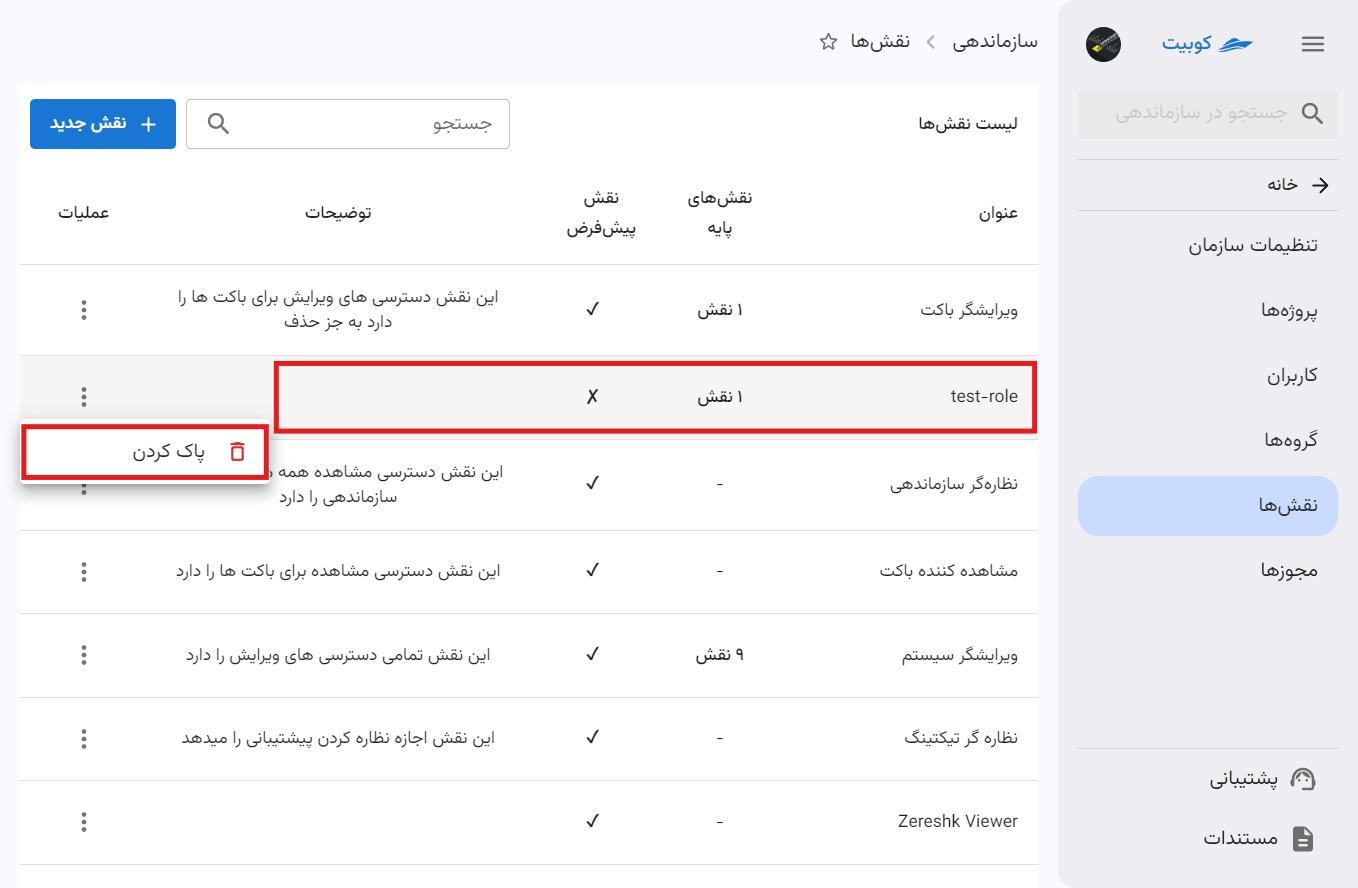
Task: Click the magnifier in the roles search box
Action: coord(218,124)
